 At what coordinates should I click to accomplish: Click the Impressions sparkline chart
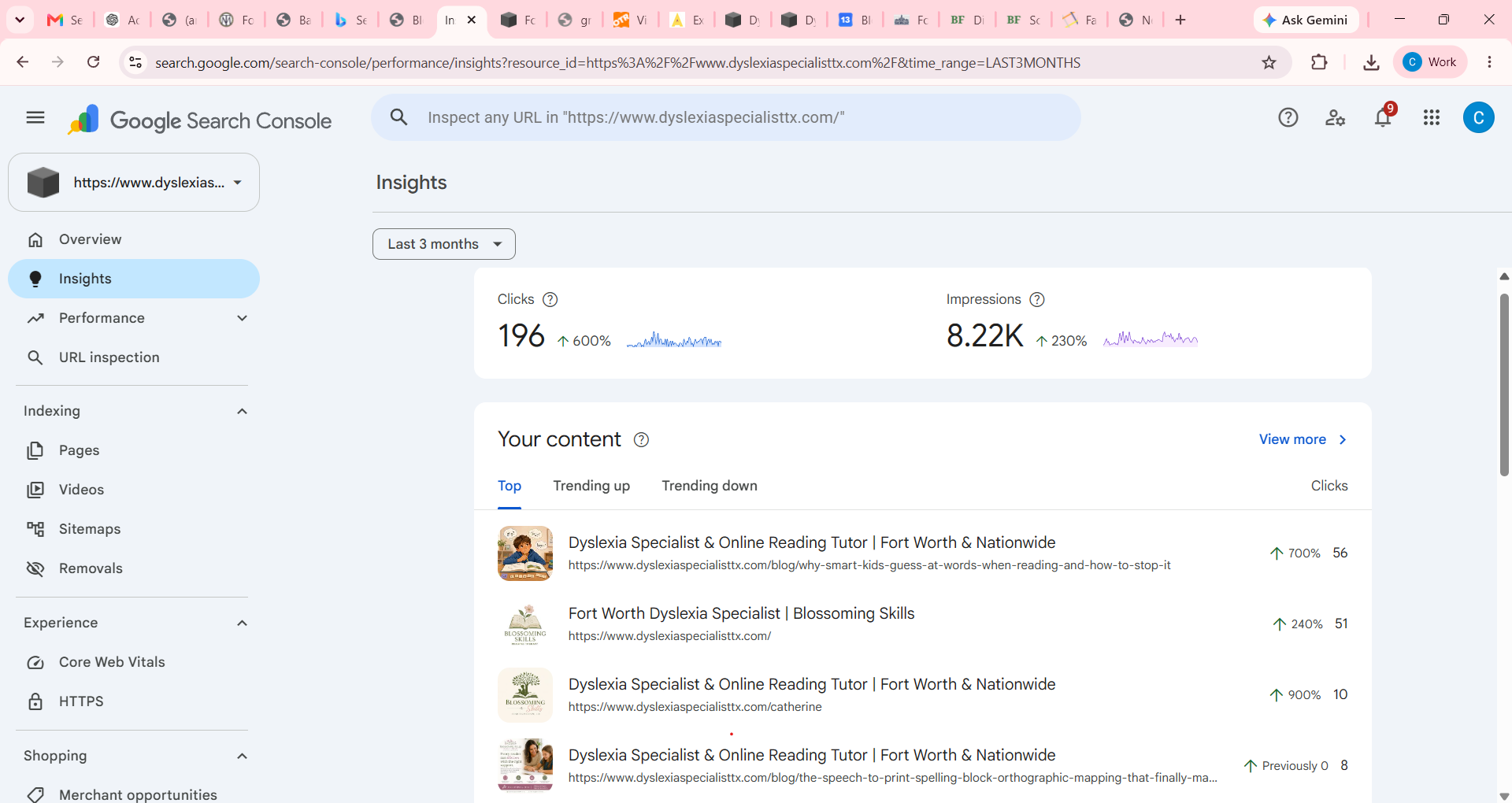[x=1151, y=339]
